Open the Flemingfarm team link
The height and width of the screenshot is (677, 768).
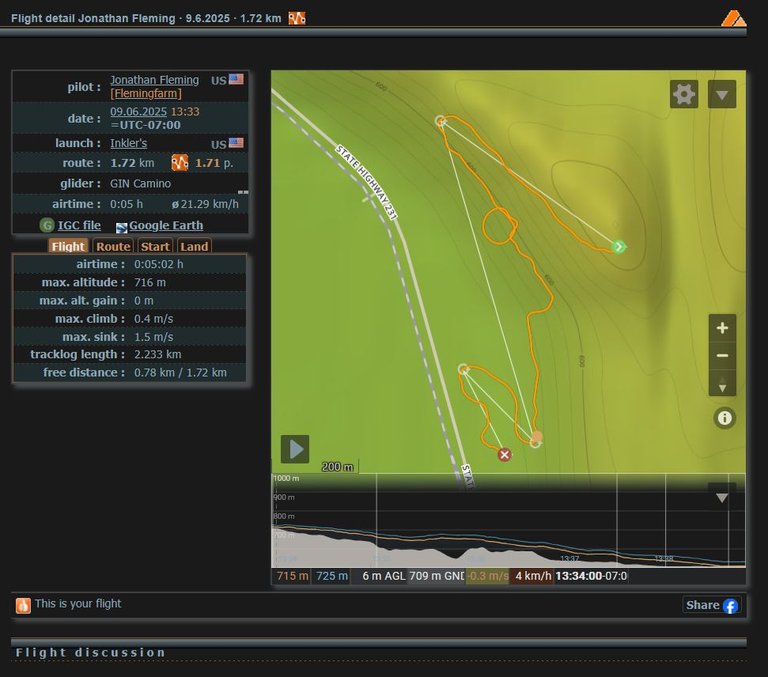pos(146,94)
